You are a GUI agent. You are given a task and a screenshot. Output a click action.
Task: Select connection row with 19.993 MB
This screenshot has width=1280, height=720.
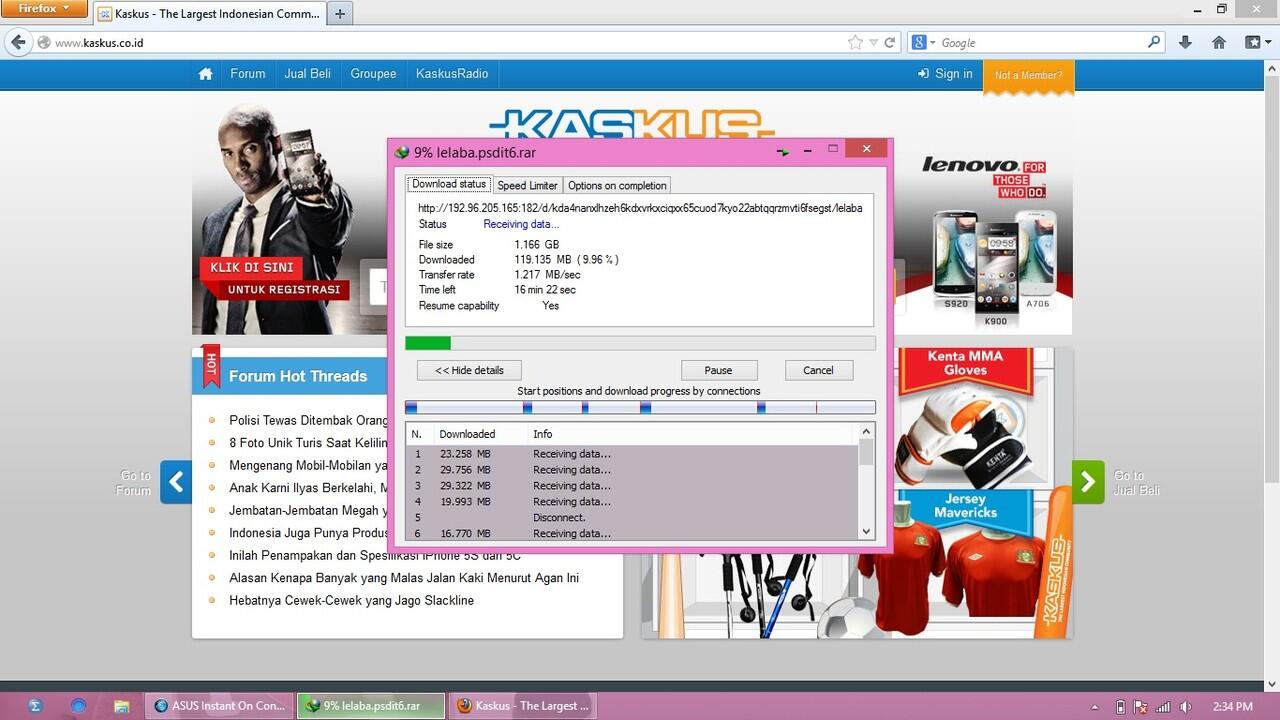(632, 502)
